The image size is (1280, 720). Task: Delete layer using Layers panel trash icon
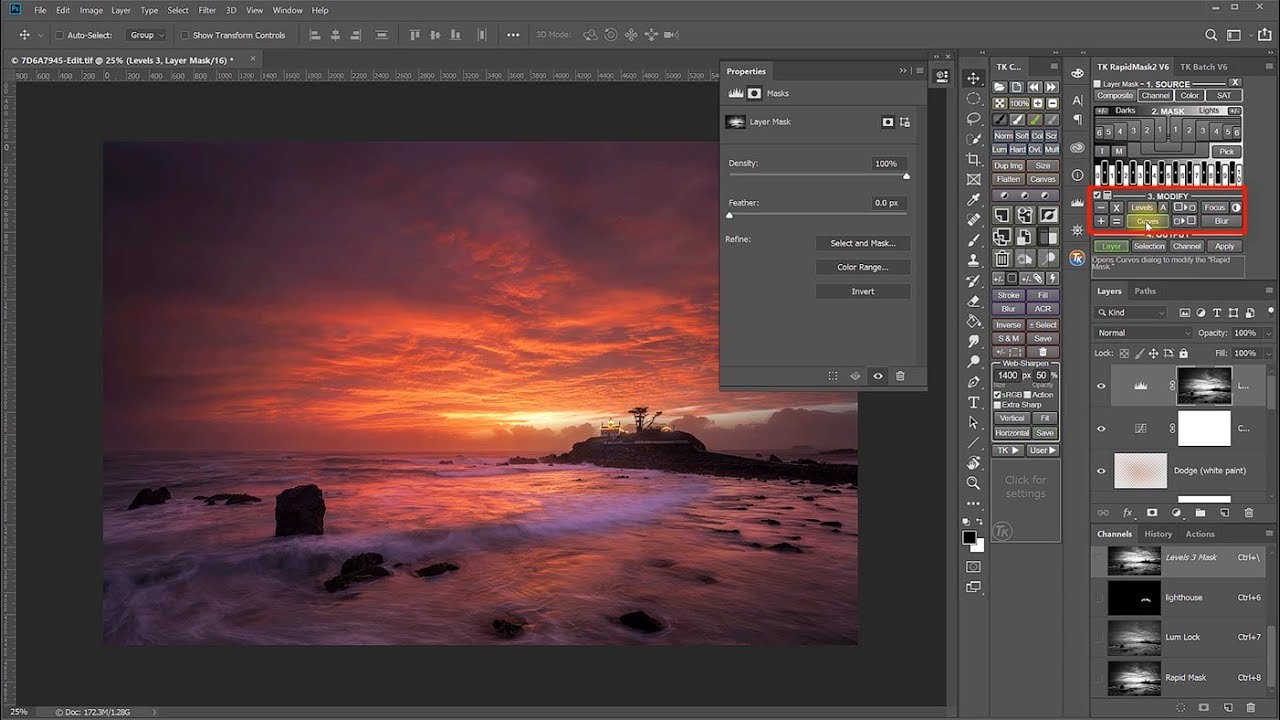click(1249, 512)
